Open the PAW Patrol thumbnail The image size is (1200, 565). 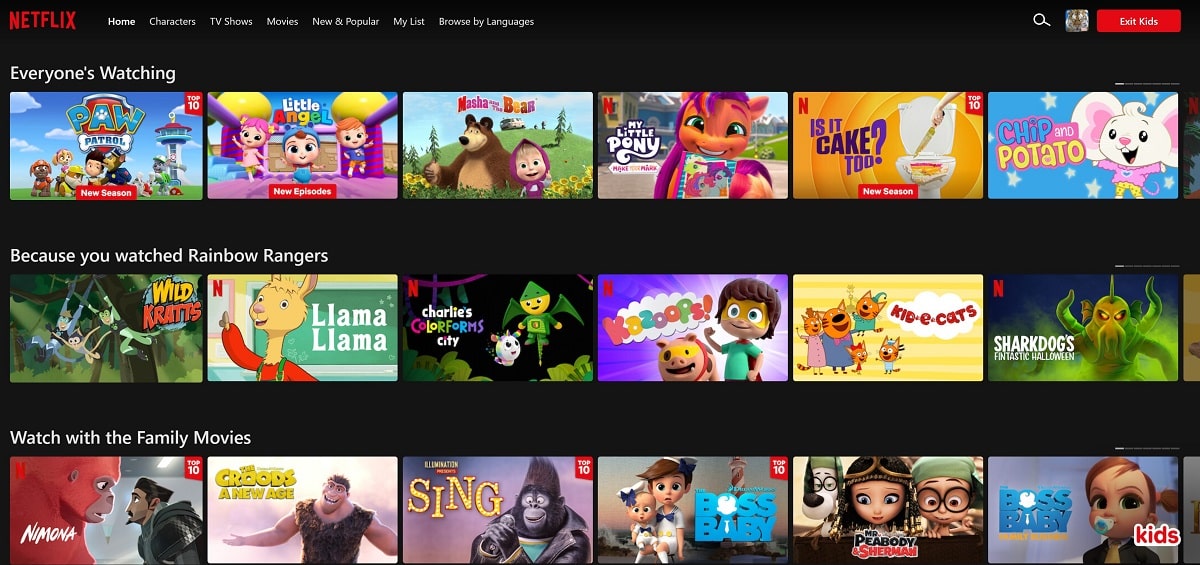coord(106,146)
